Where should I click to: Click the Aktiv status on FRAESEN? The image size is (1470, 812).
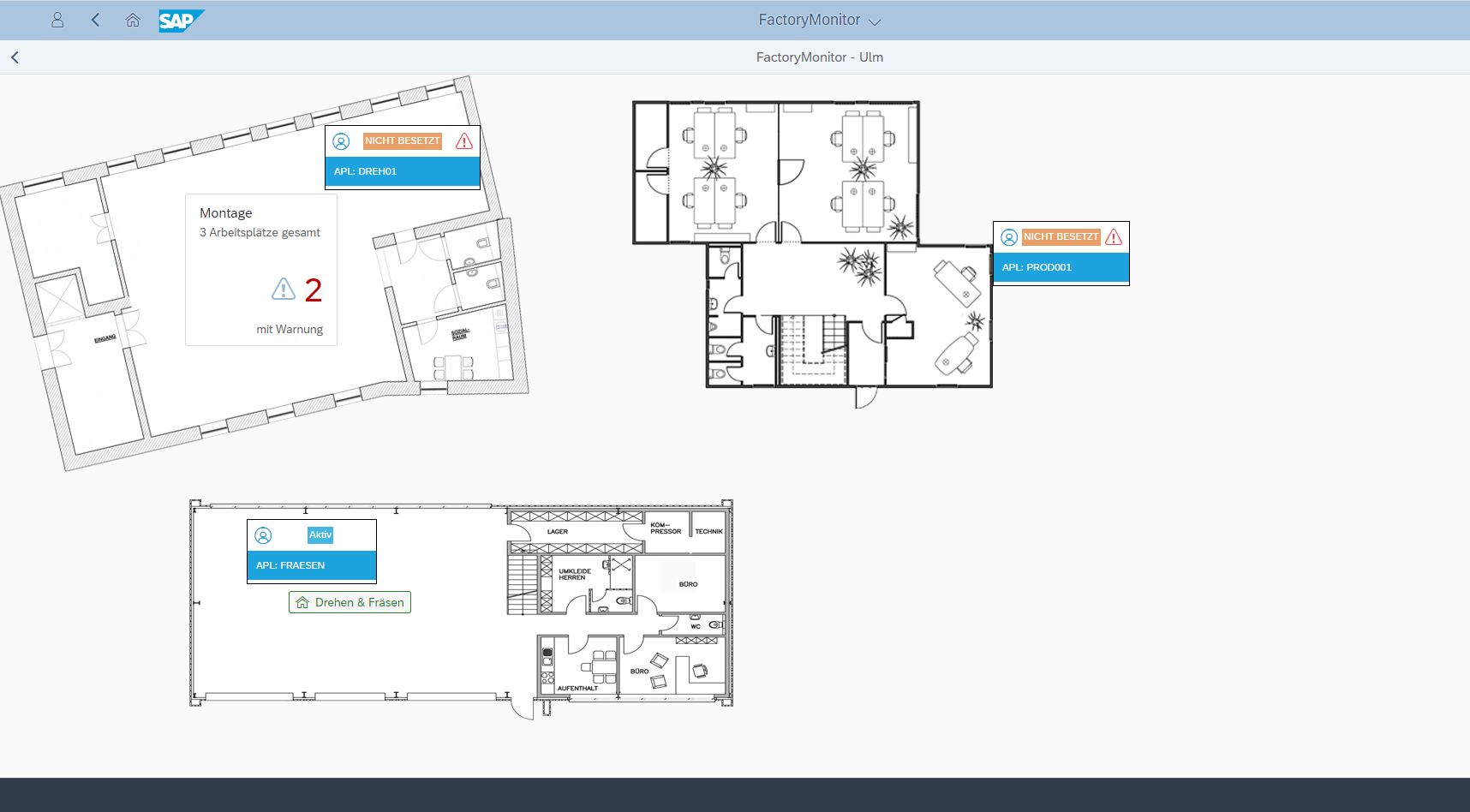click(x=320, y=534)
